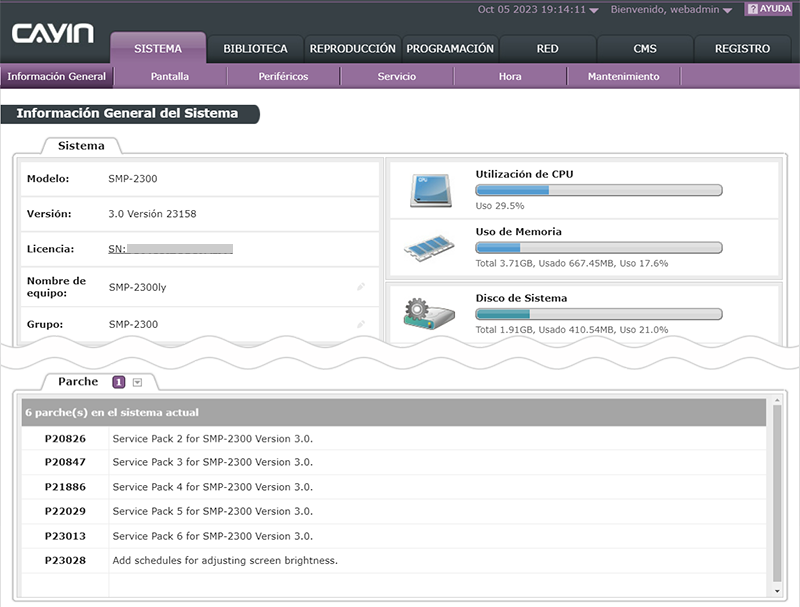Click the system disk gear icon
Image resolution: width=800 pixels, height=607 pixels.
(x=429, y=314)
